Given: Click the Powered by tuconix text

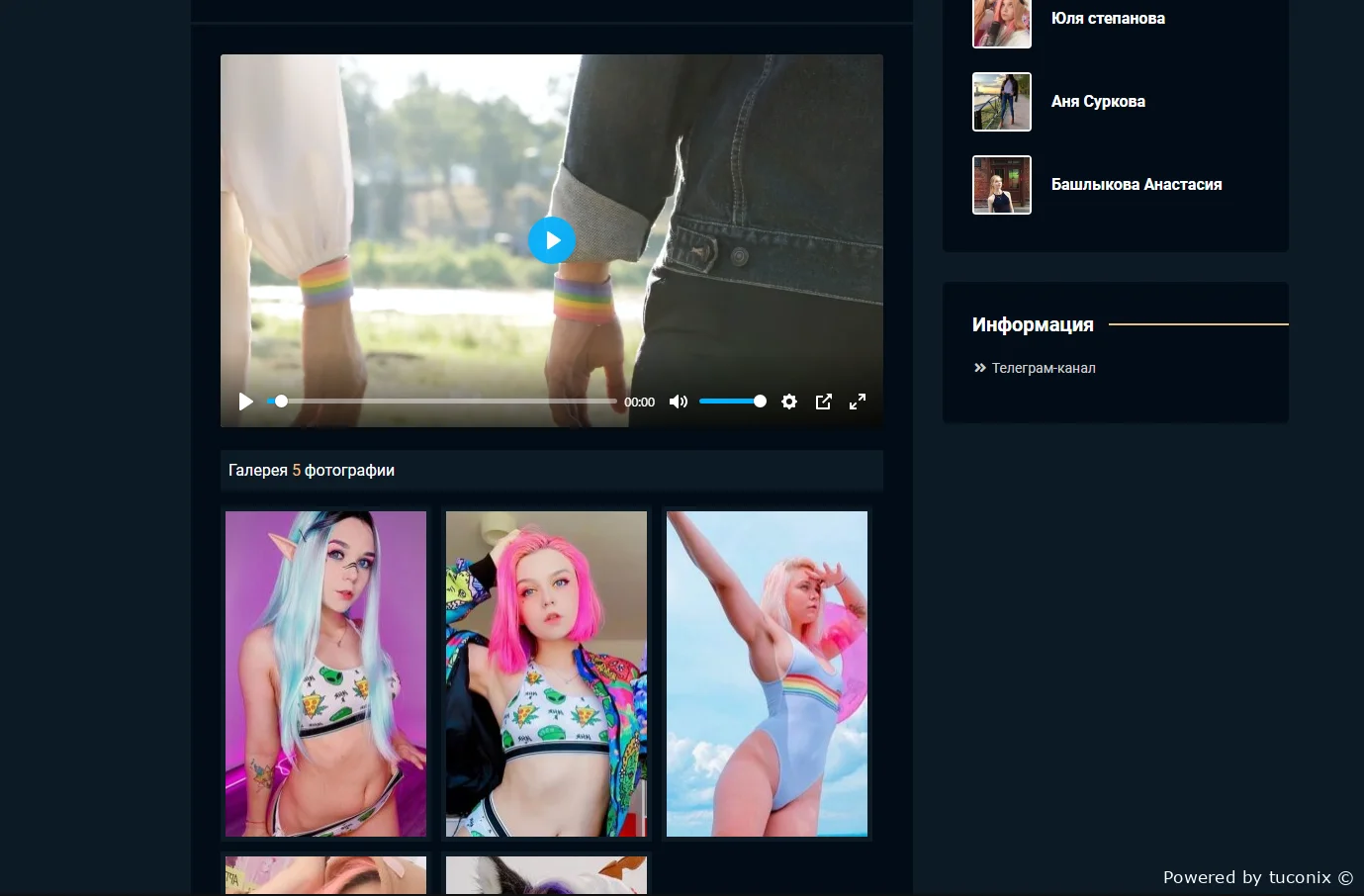Looking at the screenshot, I should [x=1257, y=877].
